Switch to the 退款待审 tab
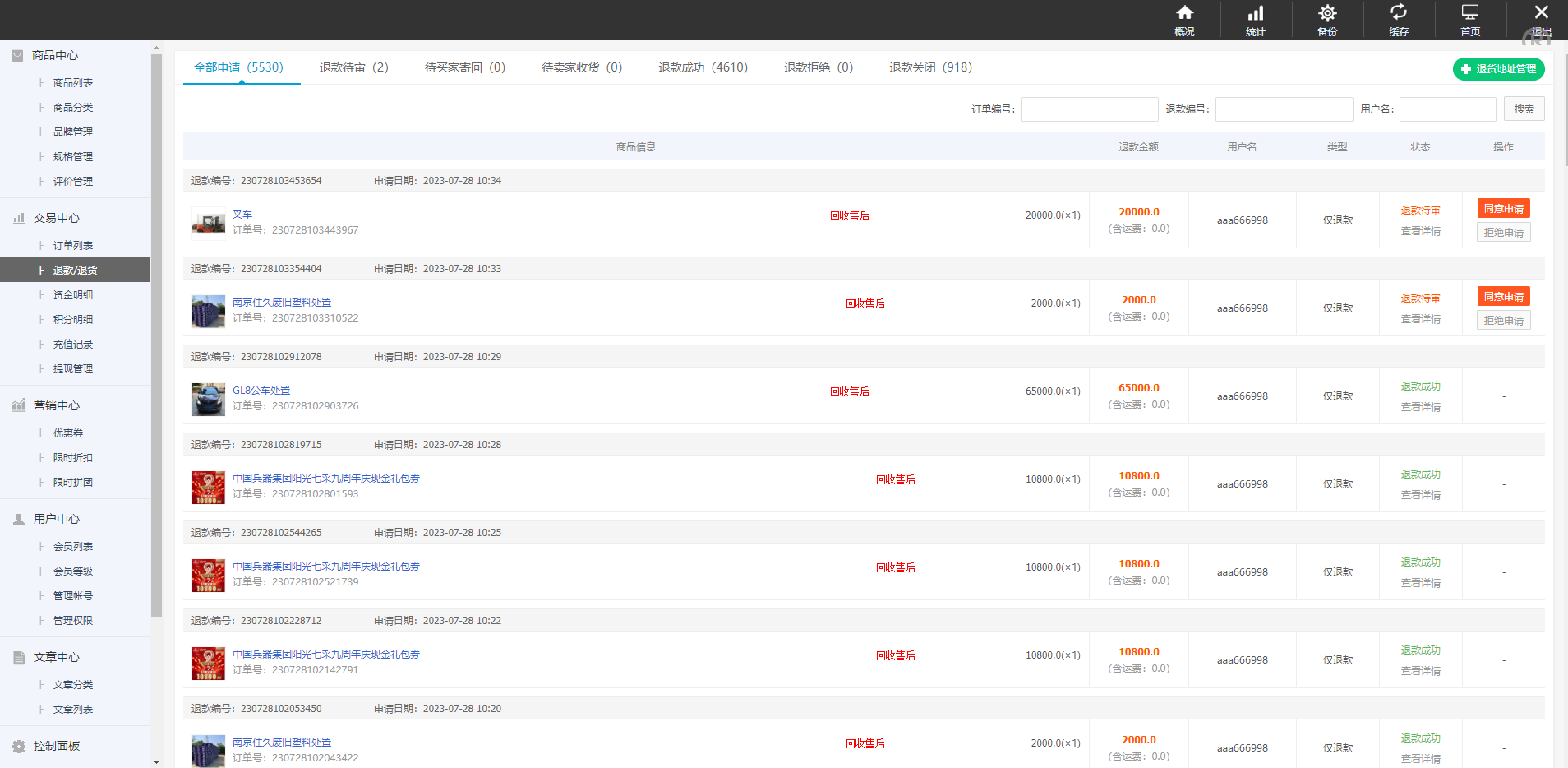The height and width of the screenshot is (768, 1568). (x=353, y=67)
